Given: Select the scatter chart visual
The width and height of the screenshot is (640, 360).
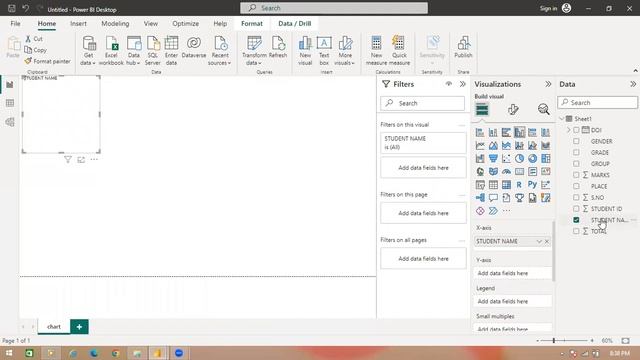Looking at the screenshot, I should (506, 158).
